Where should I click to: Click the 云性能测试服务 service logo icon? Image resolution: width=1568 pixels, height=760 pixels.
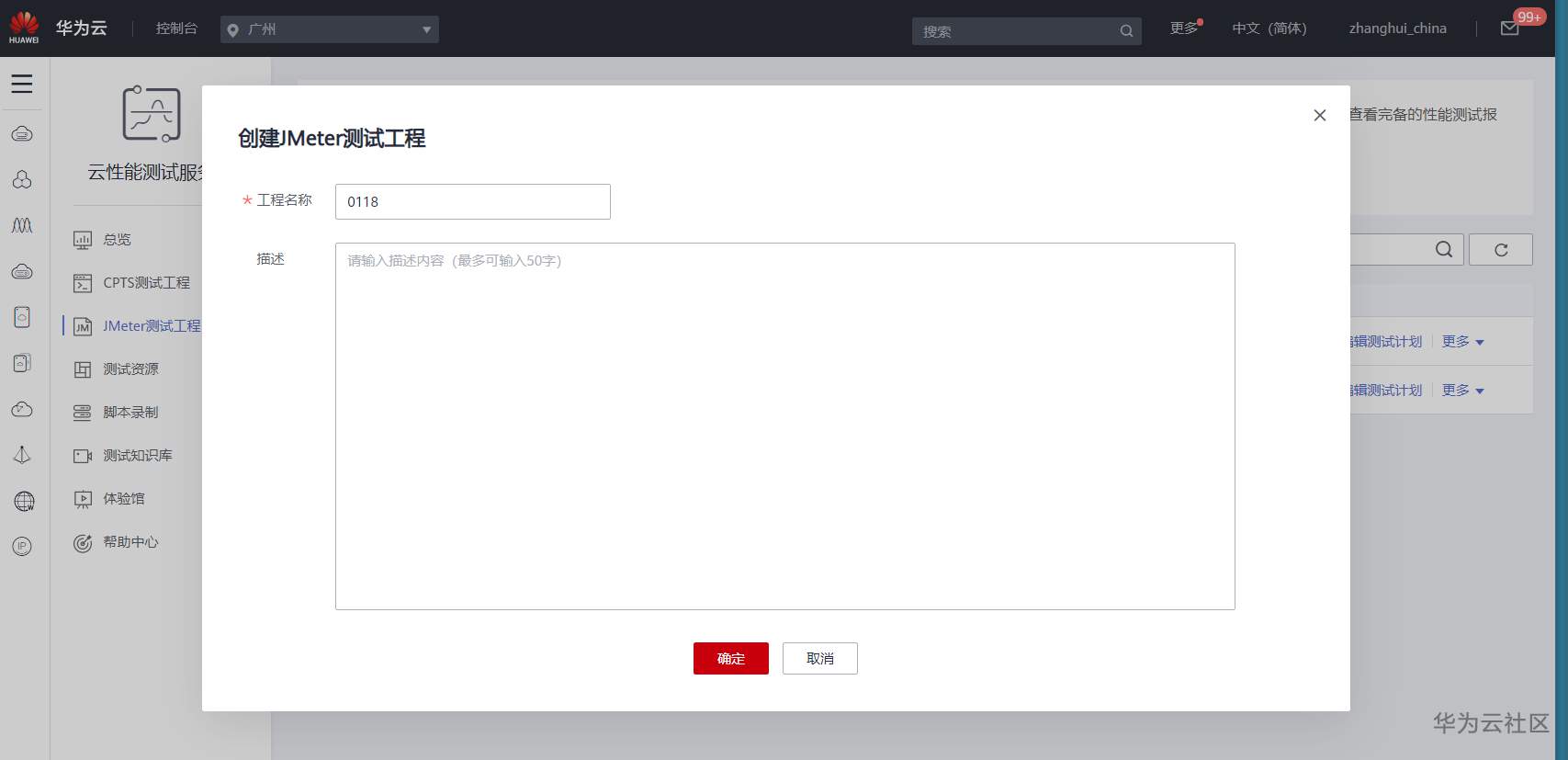152,114
